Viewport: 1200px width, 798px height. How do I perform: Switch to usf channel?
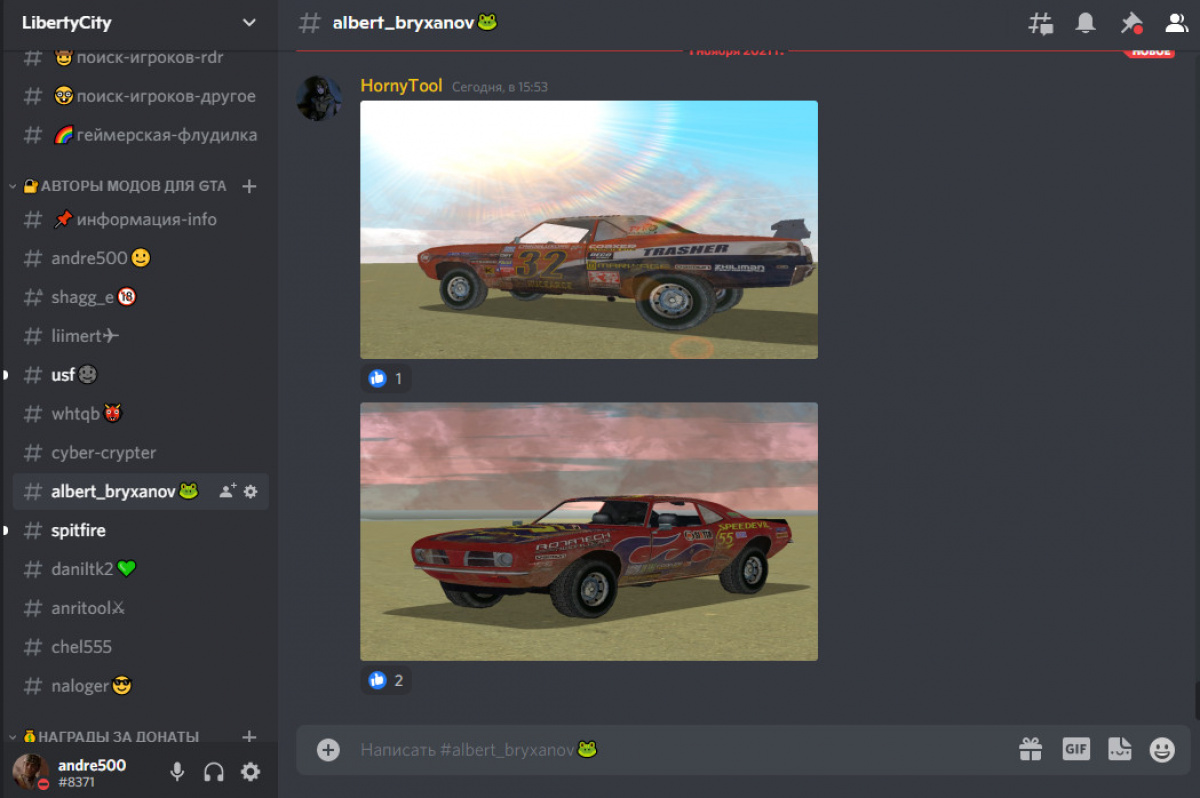point(140,375)
